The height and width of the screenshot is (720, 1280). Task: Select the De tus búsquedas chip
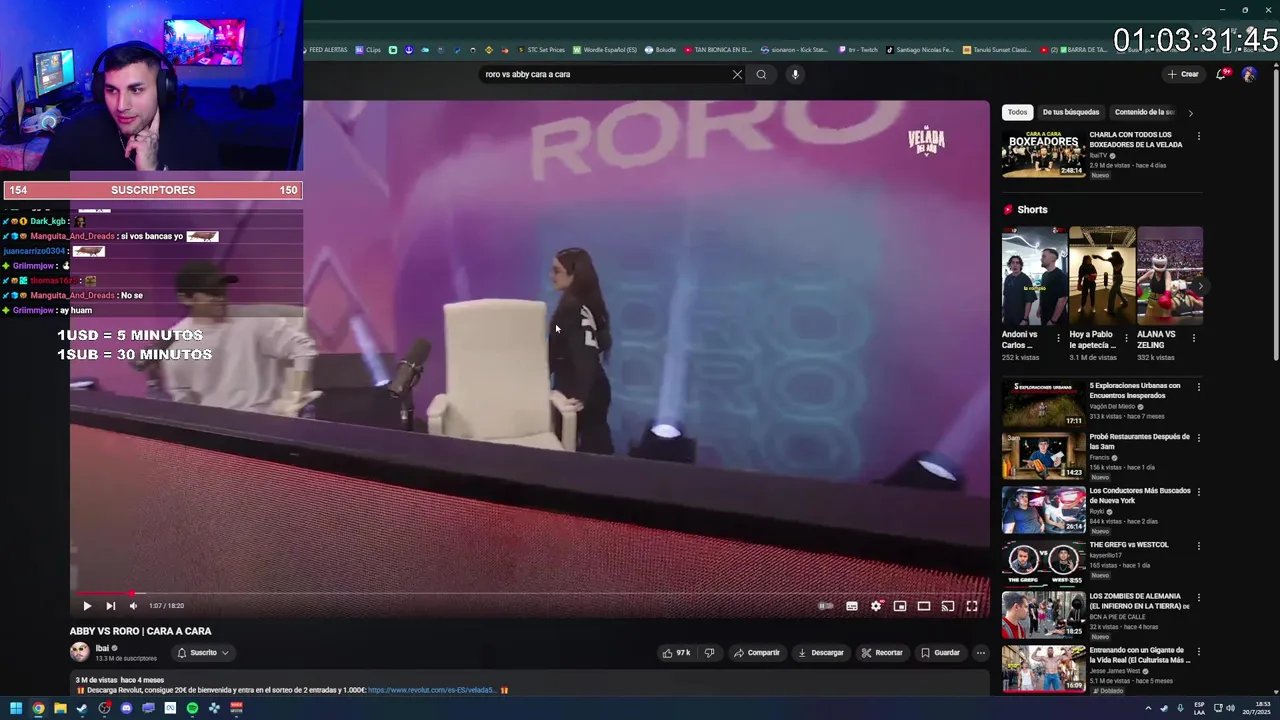click(x=1071, y=112)
